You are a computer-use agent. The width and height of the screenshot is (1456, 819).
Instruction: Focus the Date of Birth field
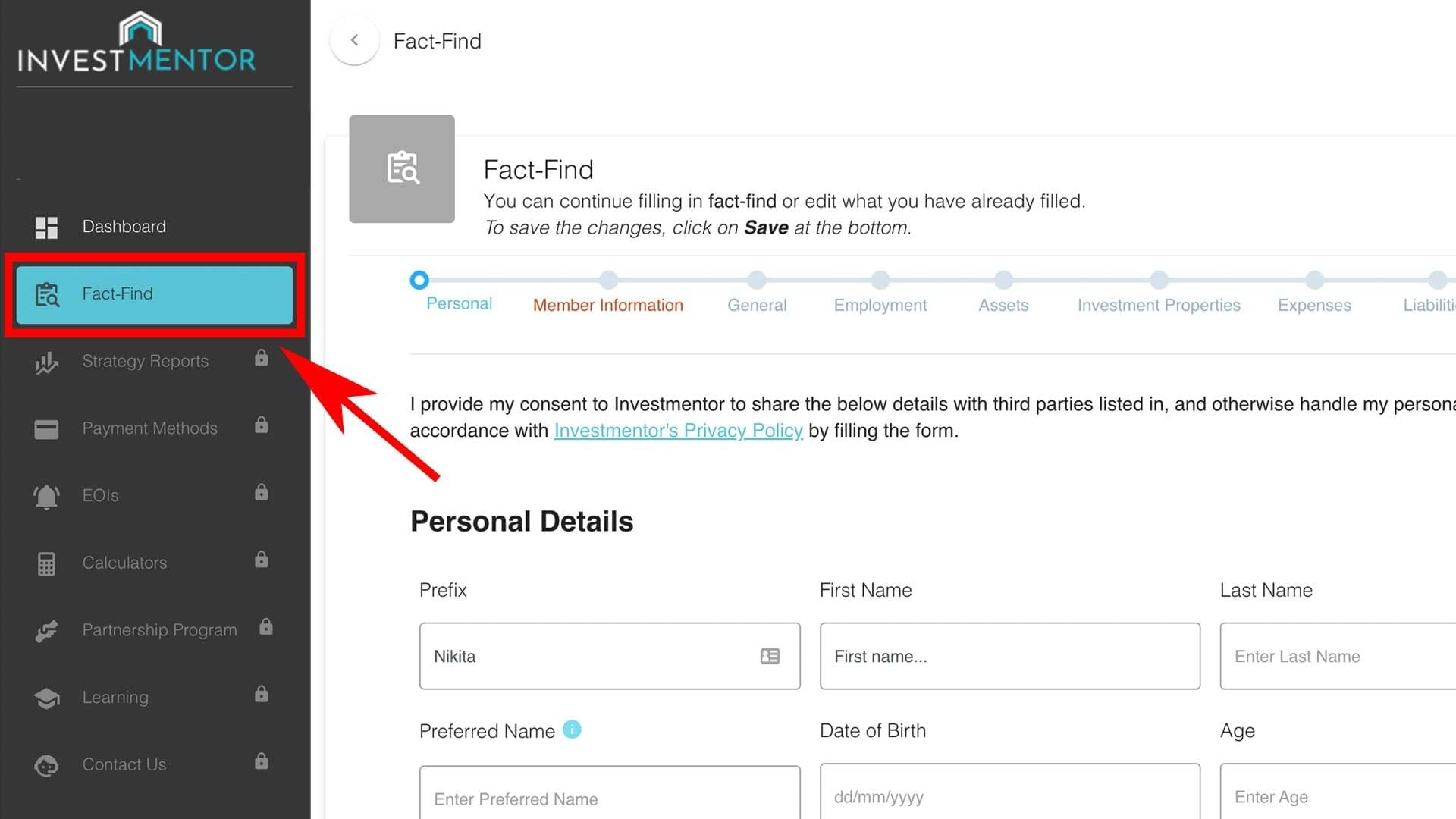[1009, 796]
